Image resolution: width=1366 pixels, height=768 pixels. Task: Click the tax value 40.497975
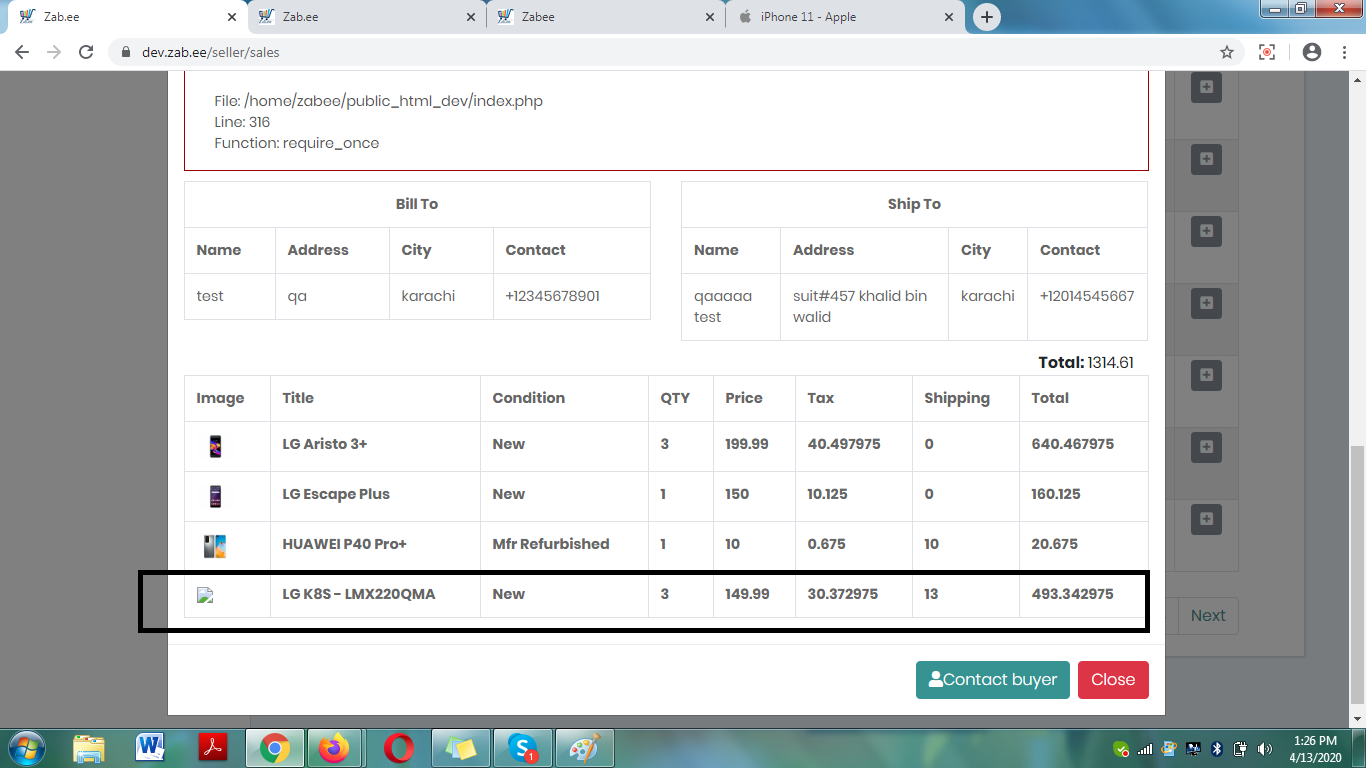point(844,444)
